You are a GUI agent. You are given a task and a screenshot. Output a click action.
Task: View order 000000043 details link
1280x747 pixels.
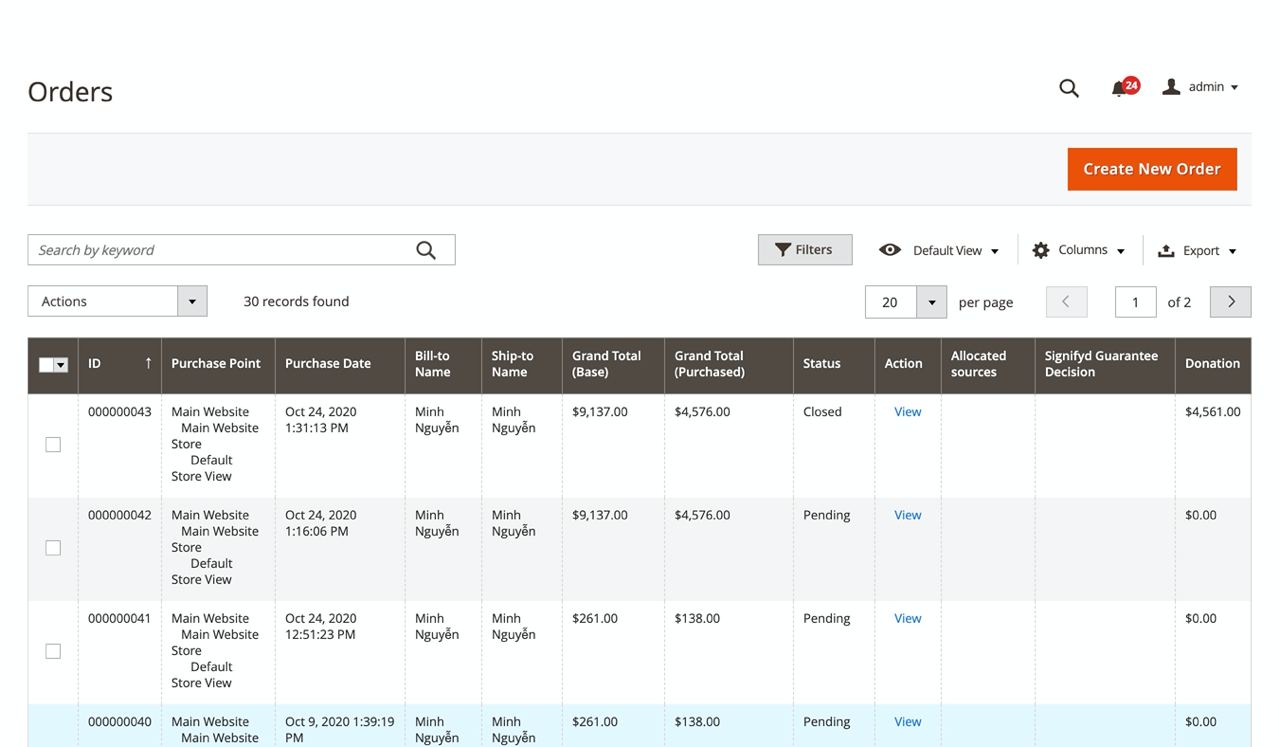coord(907,412)
